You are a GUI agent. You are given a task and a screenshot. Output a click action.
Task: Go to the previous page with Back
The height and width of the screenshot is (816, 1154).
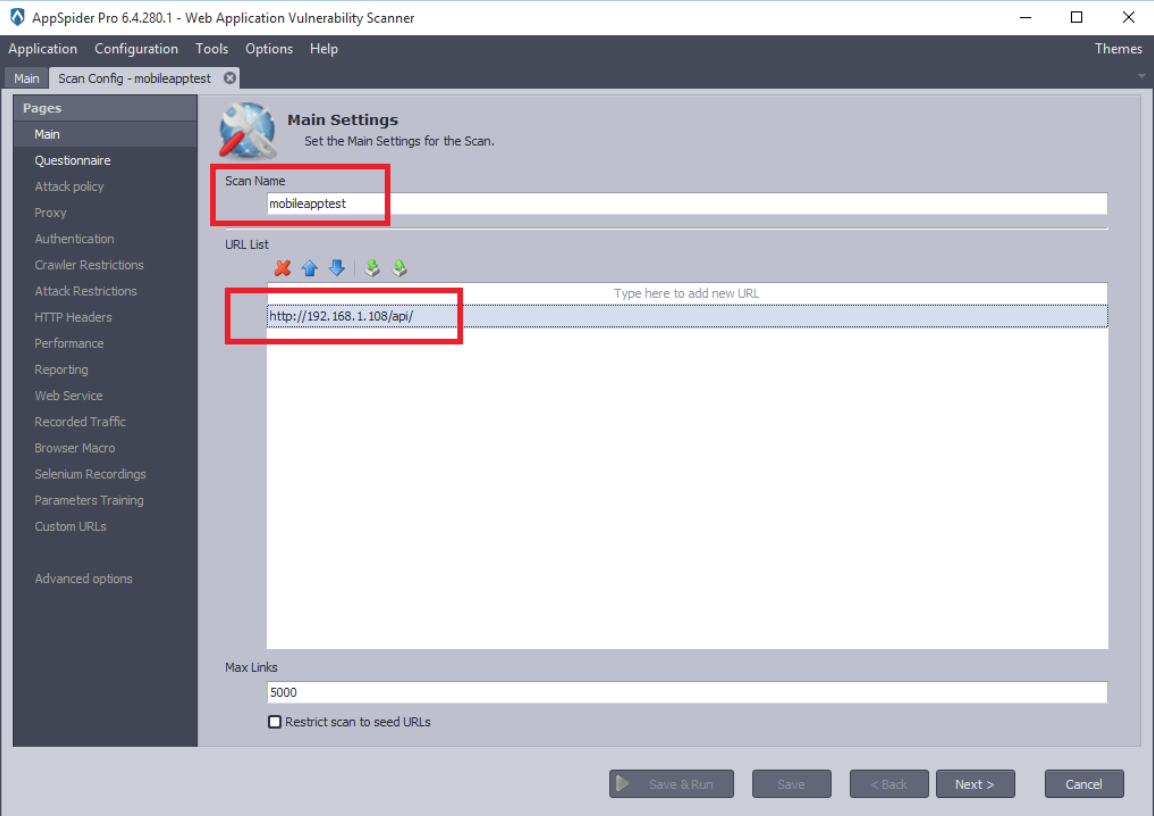[889, 784]
